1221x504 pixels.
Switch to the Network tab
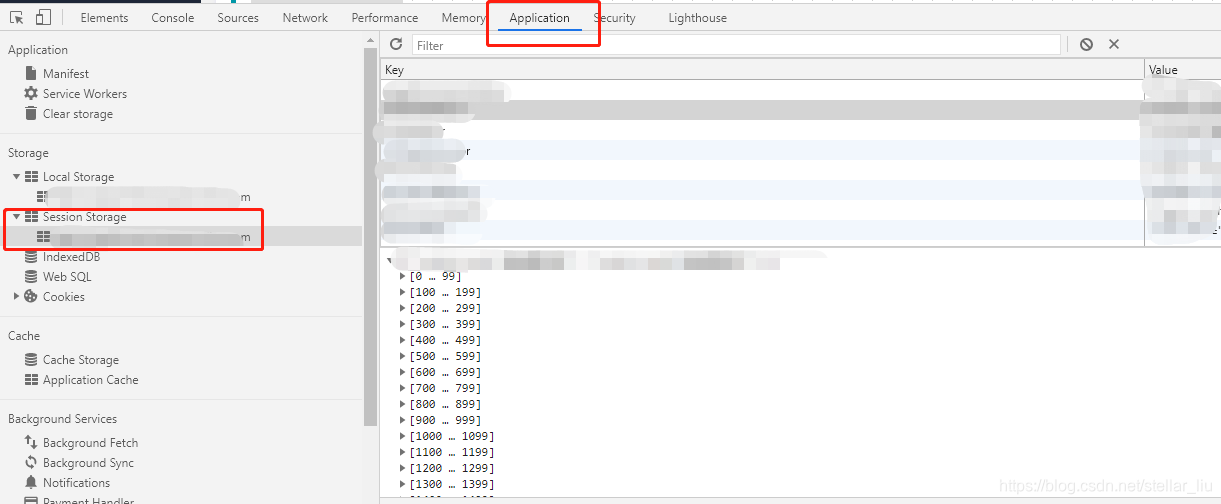[x=305, y=18]
